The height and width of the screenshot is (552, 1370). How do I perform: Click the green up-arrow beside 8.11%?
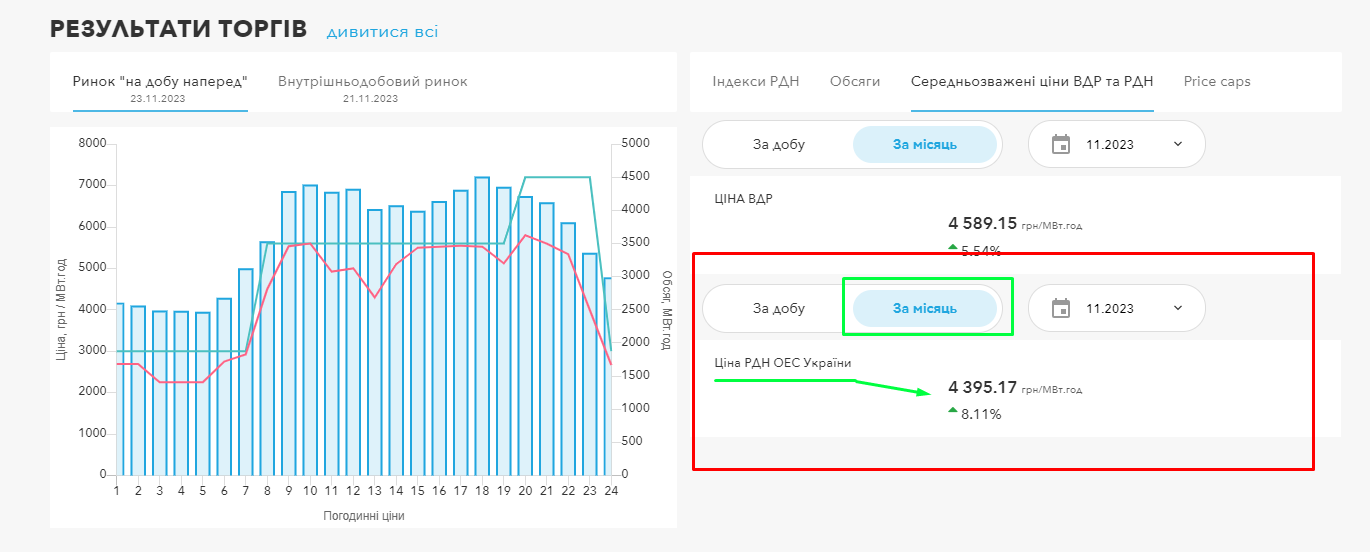(952, 410)
